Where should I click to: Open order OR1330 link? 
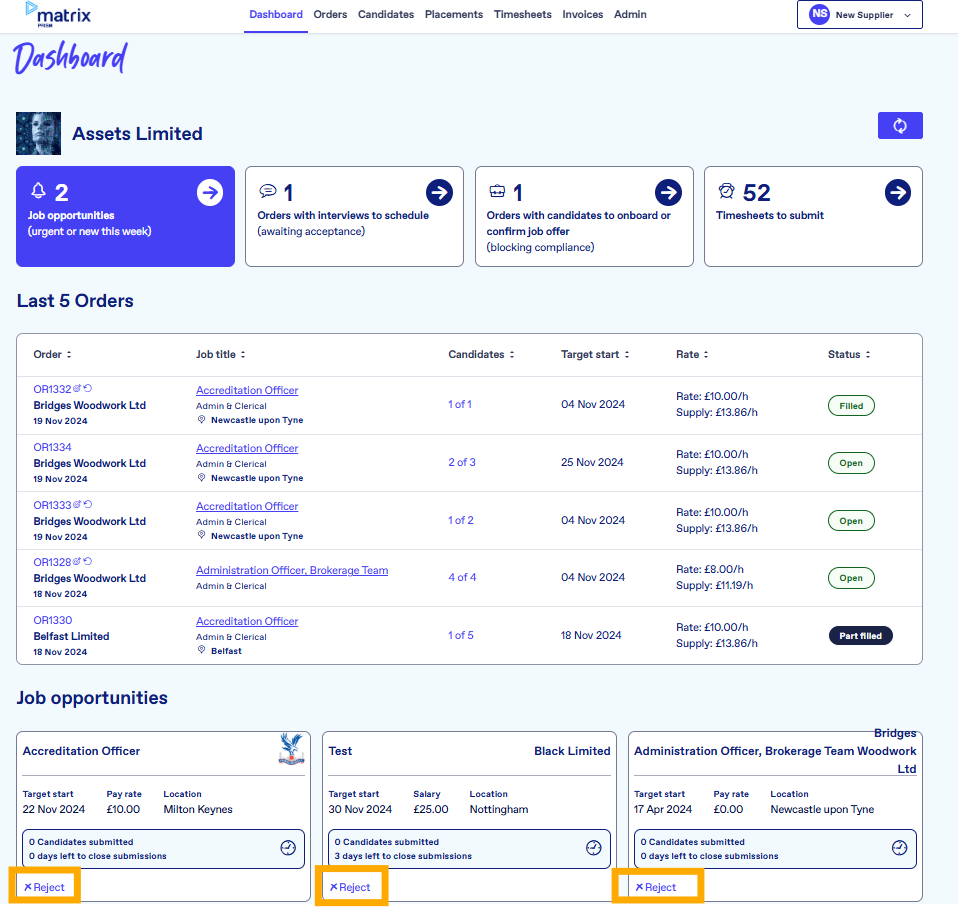coord(53,620)
